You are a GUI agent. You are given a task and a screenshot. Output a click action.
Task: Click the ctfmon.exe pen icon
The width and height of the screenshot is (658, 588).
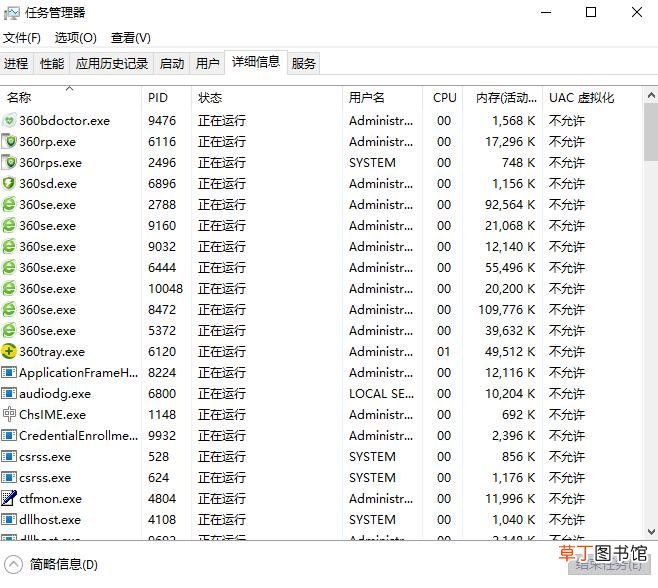click(x=9, y=499)
